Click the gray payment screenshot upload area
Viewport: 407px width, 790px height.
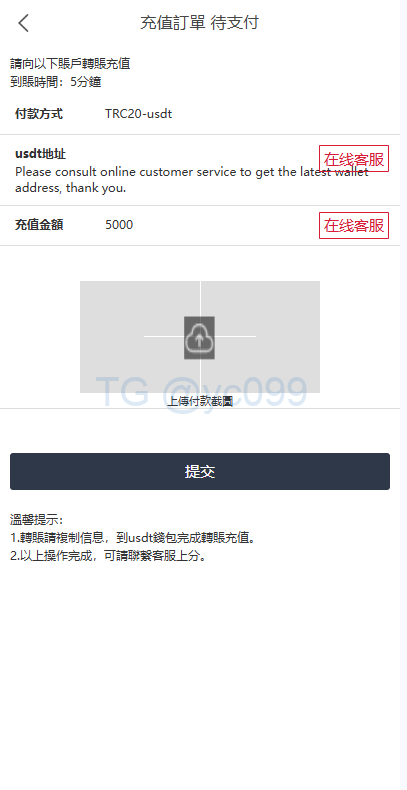[200, 337]
